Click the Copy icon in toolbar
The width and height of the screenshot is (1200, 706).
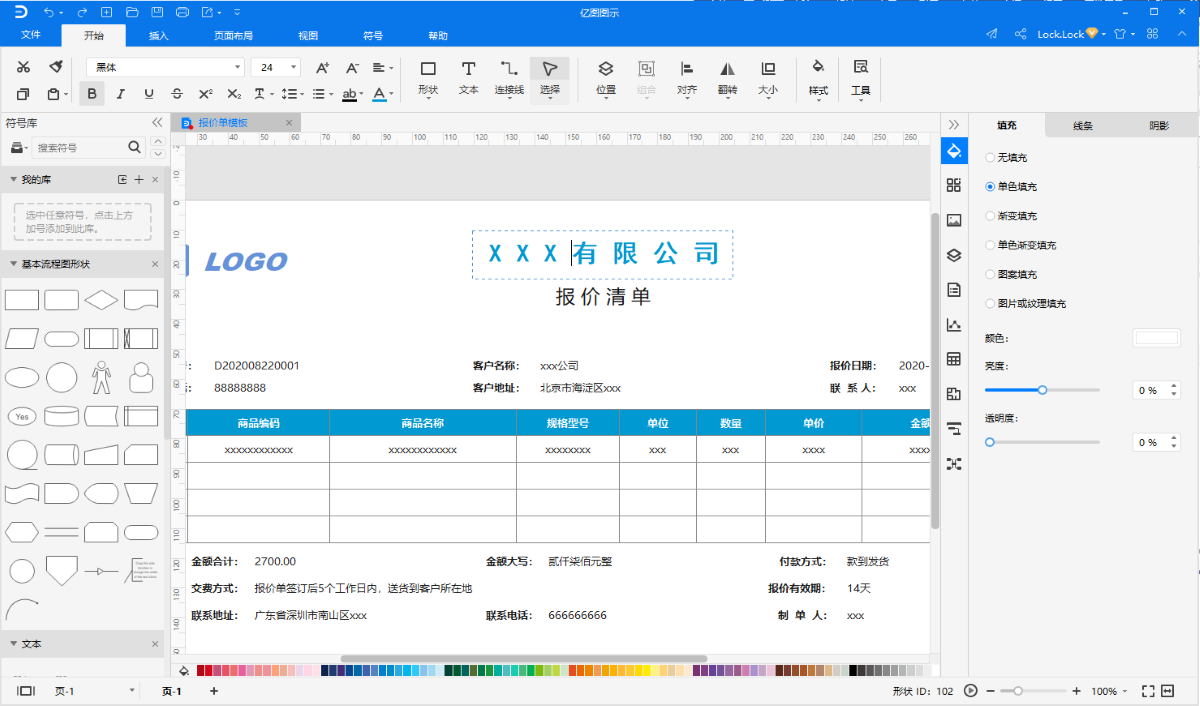(x=24, y=94)
